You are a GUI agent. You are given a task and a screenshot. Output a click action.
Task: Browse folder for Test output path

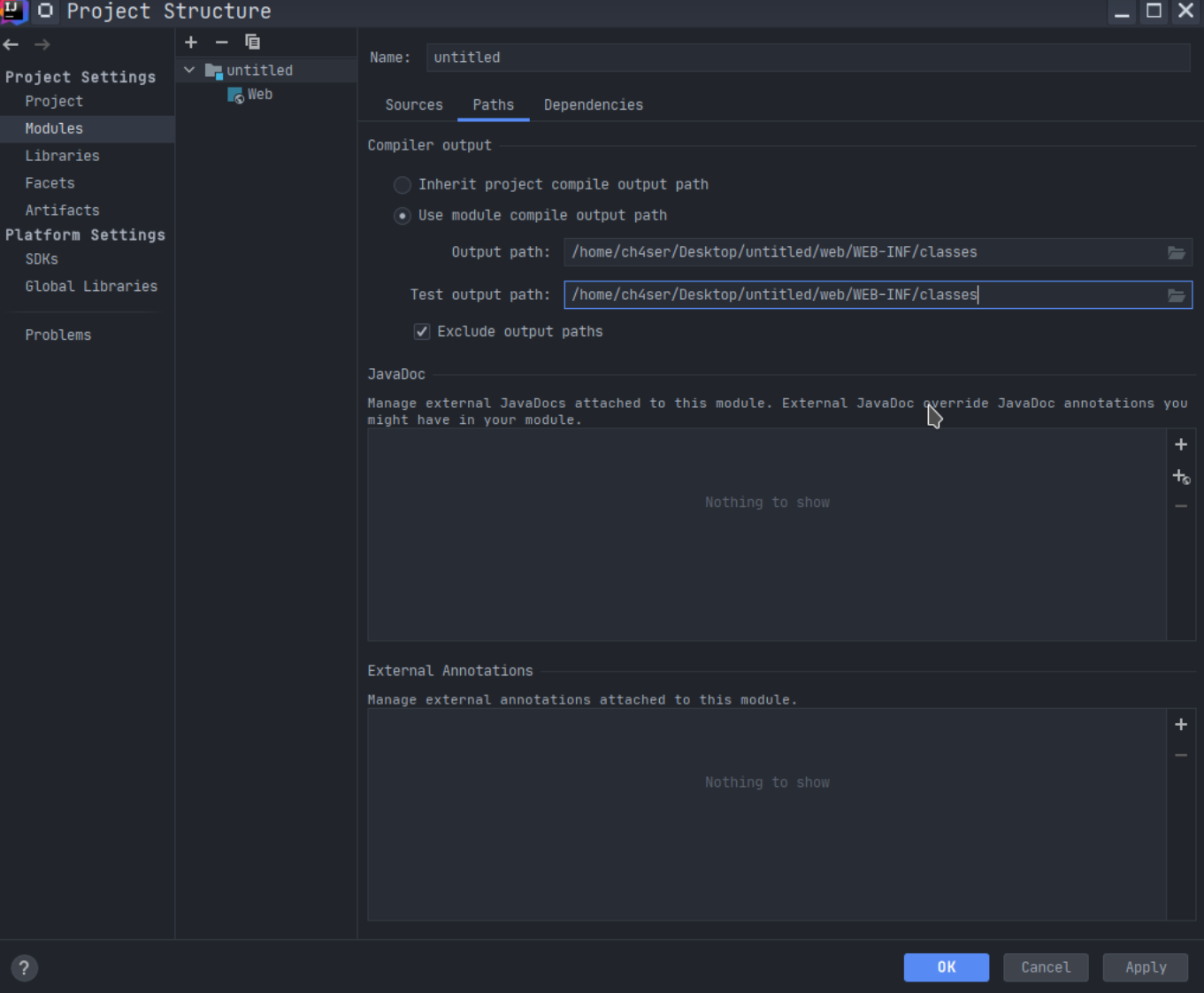(x=1176, y=295)
